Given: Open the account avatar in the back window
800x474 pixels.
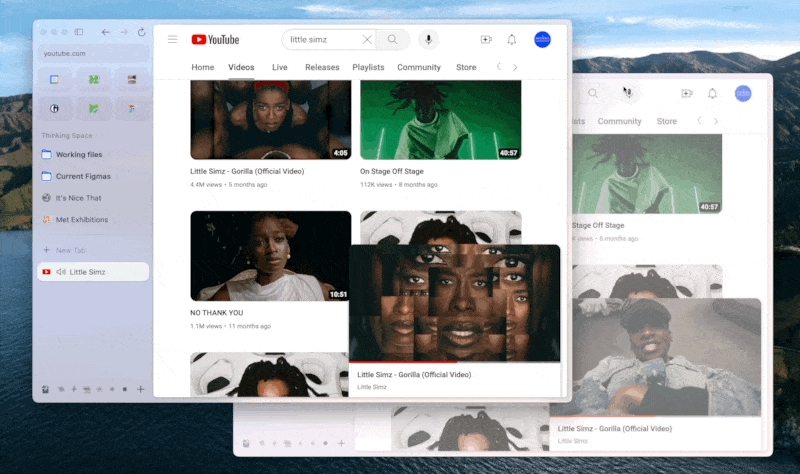Looking at the screenshot, I should pyautogui.click(x=743, y=93).
